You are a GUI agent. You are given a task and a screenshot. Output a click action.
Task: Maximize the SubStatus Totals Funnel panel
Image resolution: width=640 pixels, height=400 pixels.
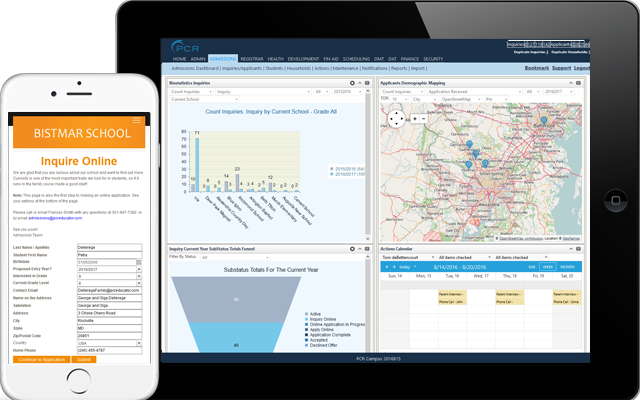pyautogui.click(x=367, y=249)
